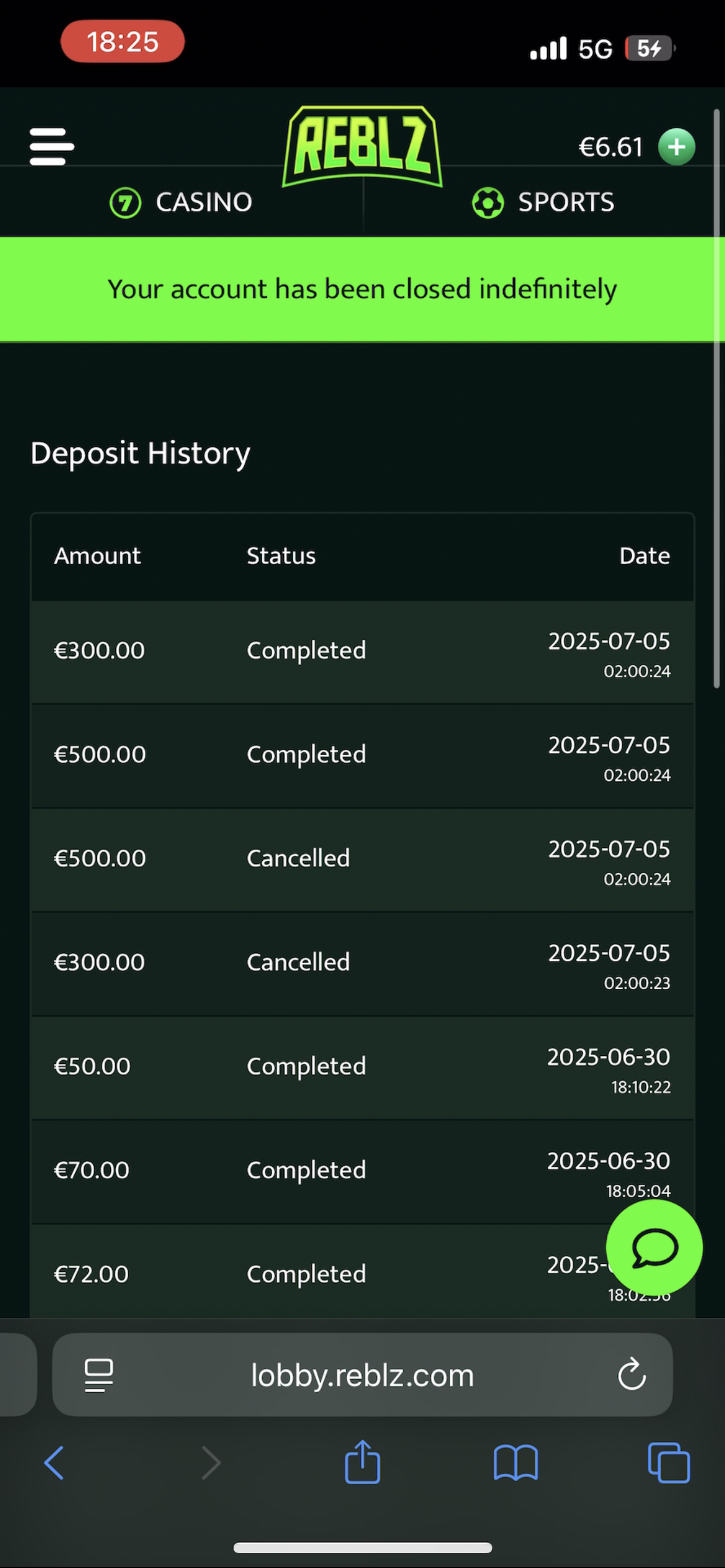
Task: Click the page vertical scrollbar
Action: tap(716, 396)
